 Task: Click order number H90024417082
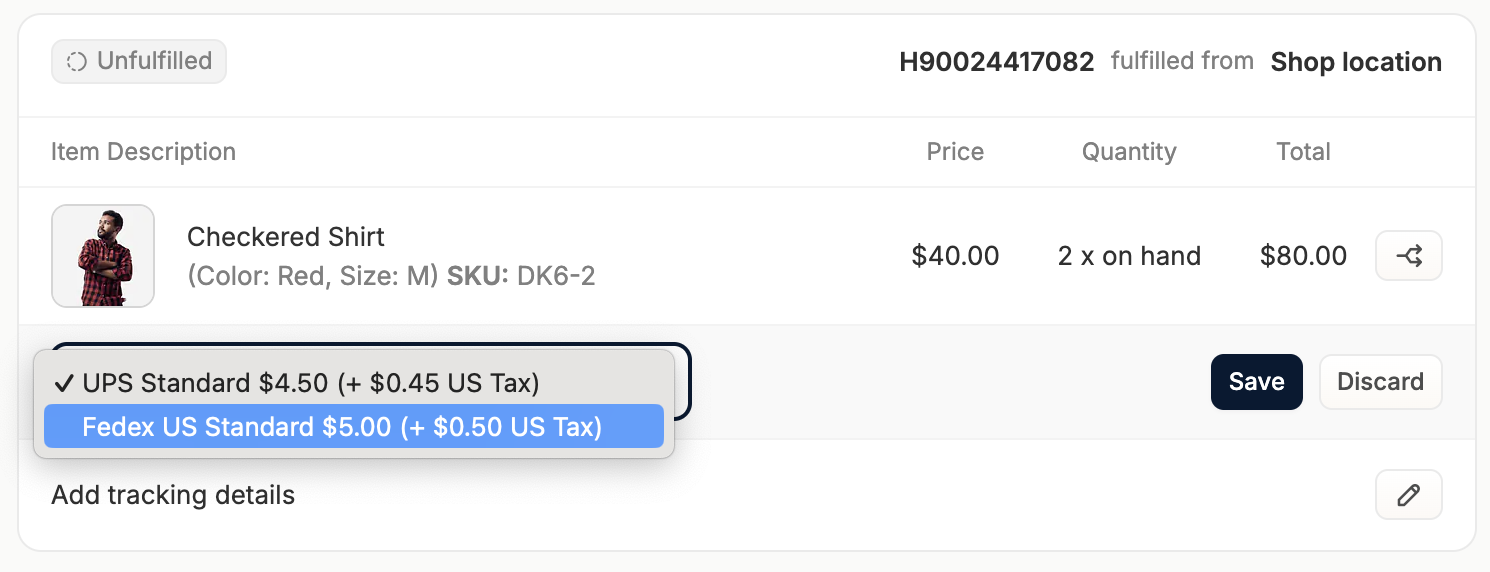(997, 62)
